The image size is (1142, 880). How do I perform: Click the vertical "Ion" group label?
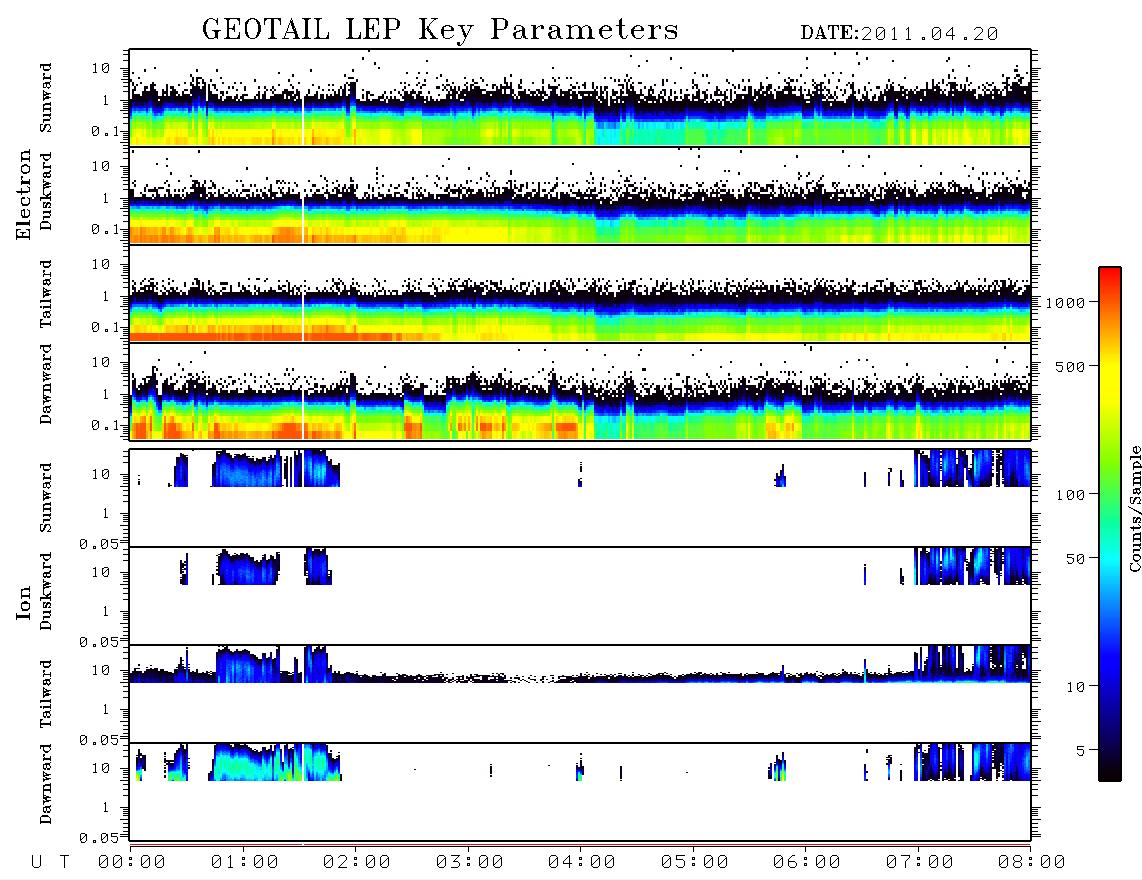tap(24, 602)
